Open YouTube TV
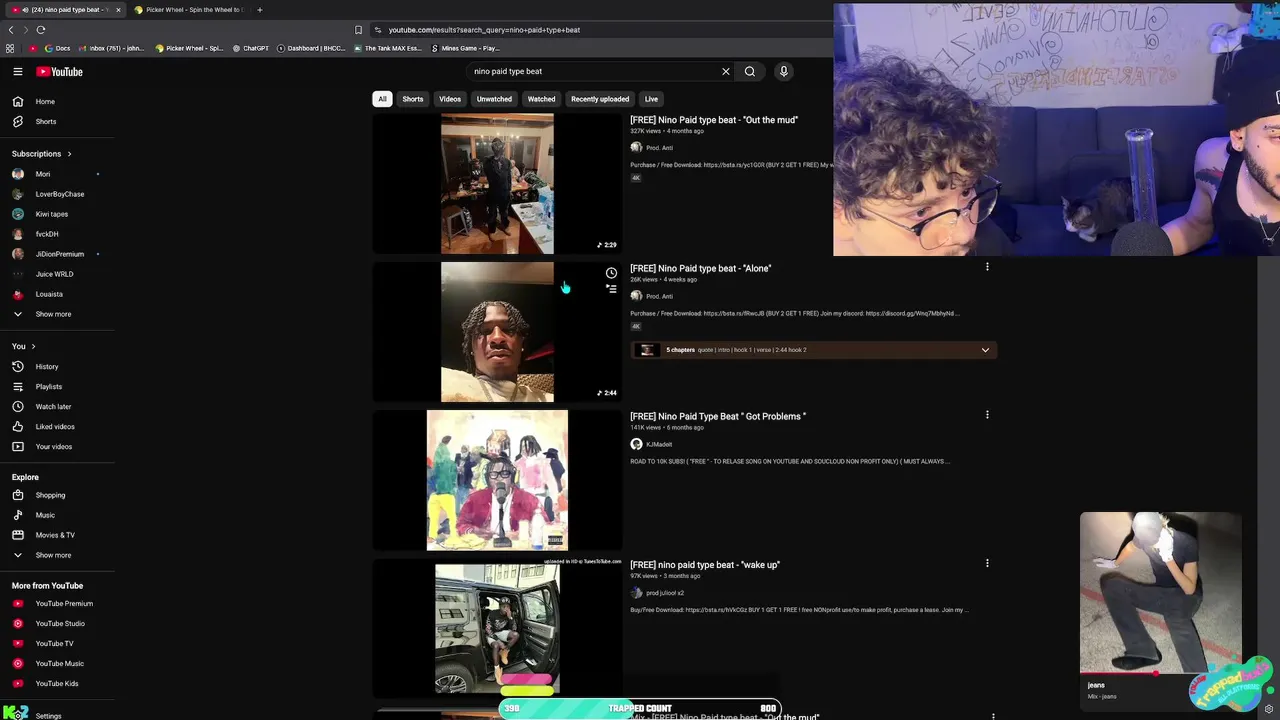 click(56, 643)
